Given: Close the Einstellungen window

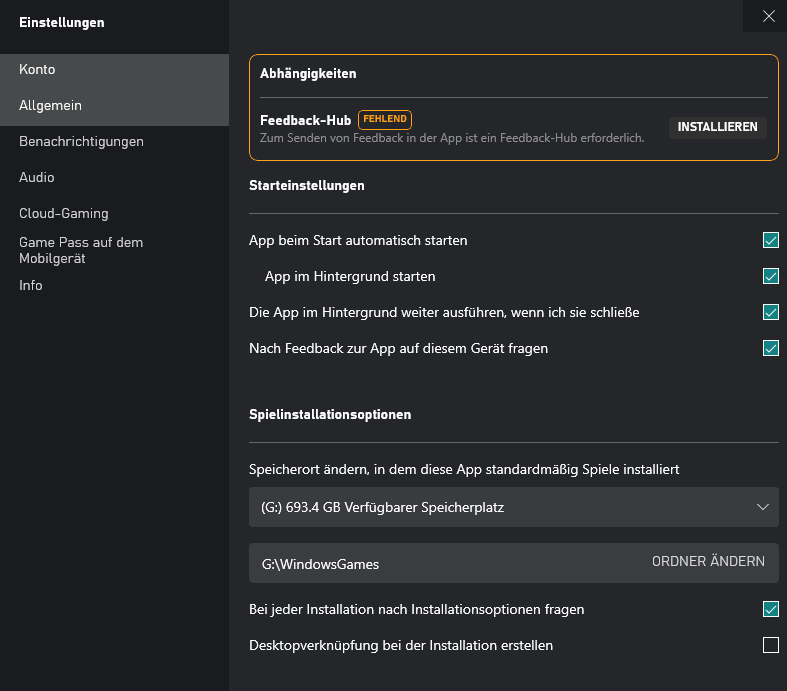Looking at the screenshot, I should click(x=768, y=16).
